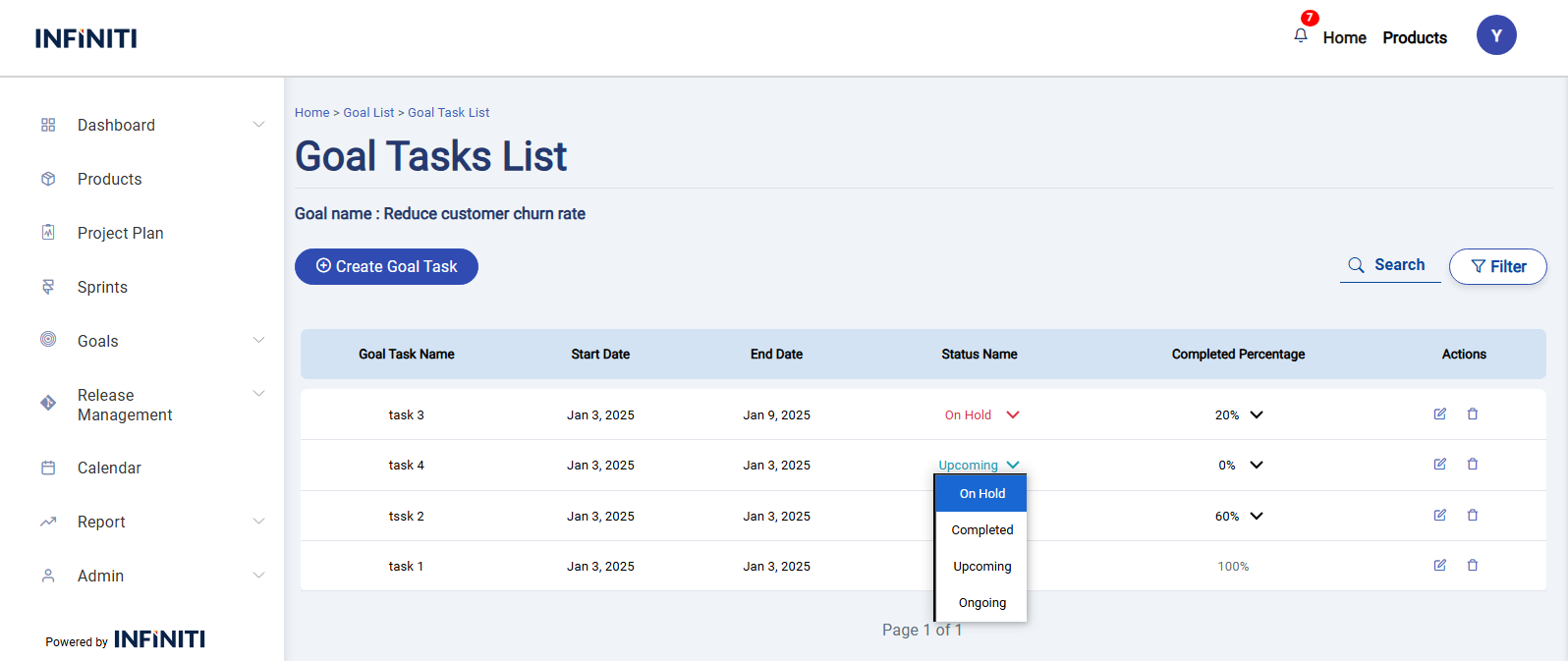Choose Ongoing in the status dropdown
1568x661 pixels.
[981, 603]
